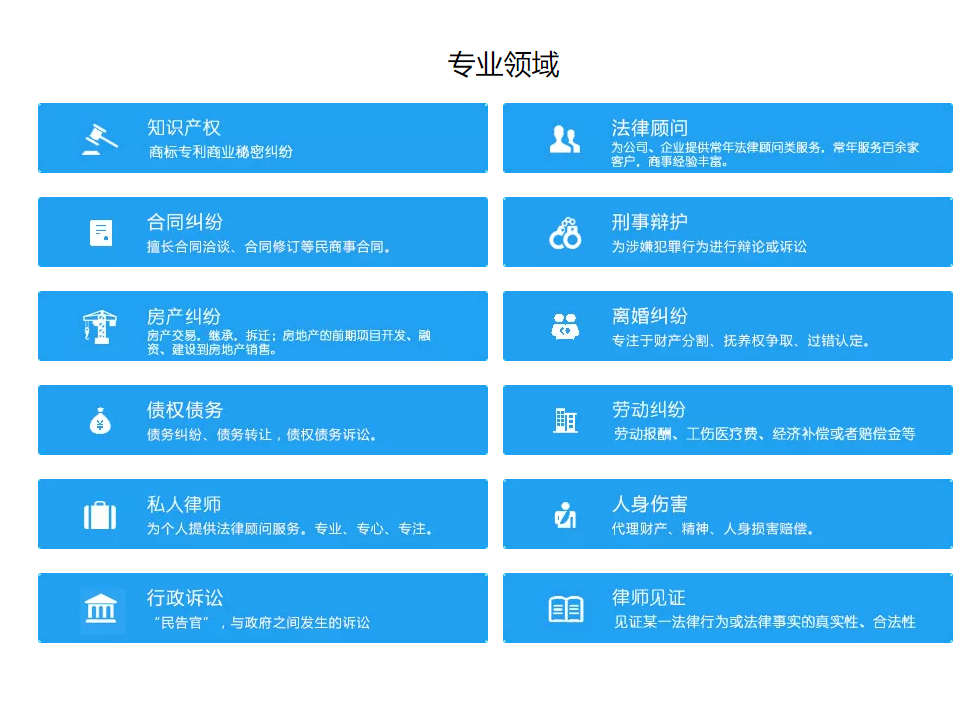Open the 合同纠纷 title link
Image resolution: width=980 pixels, height=718 pixels.
184,222
